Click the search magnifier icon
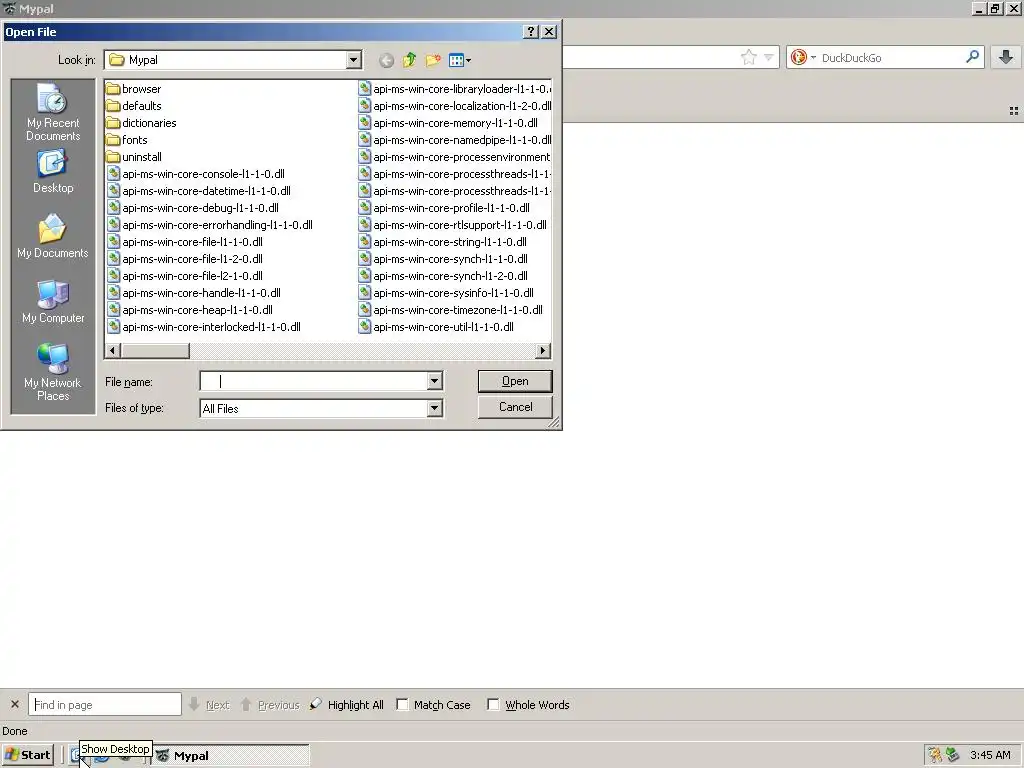 coord(972,57)
